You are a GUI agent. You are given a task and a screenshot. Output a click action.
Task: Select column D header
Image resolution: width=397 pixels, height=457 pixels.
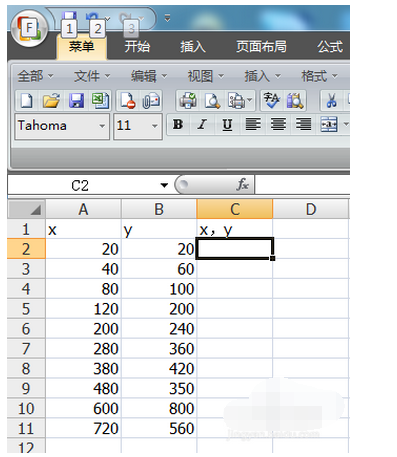(x=311, y=209)
